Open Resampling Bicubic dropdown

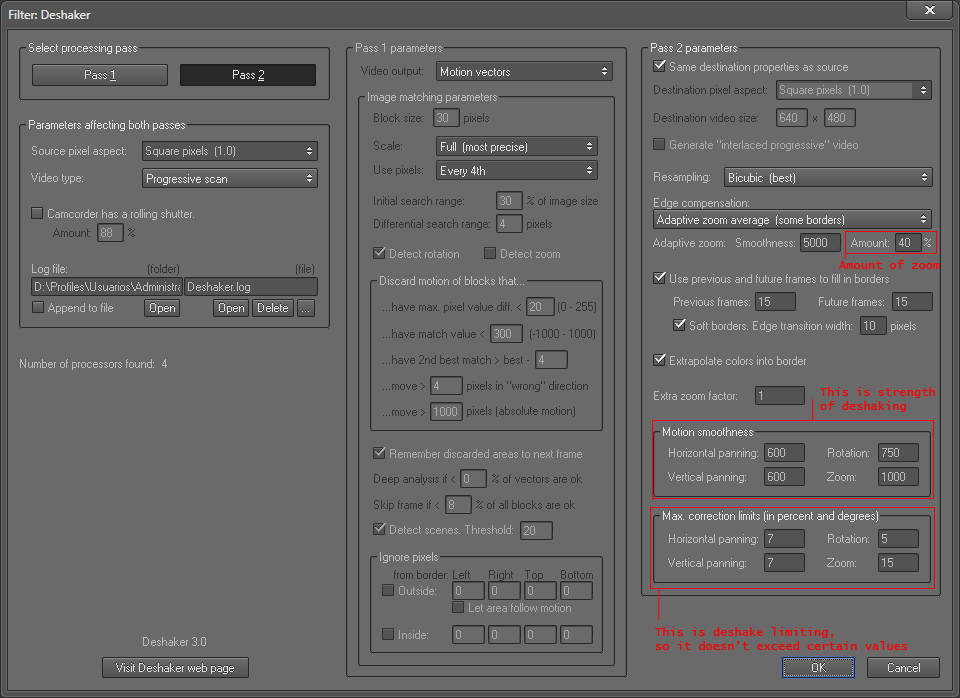[828, 178]
